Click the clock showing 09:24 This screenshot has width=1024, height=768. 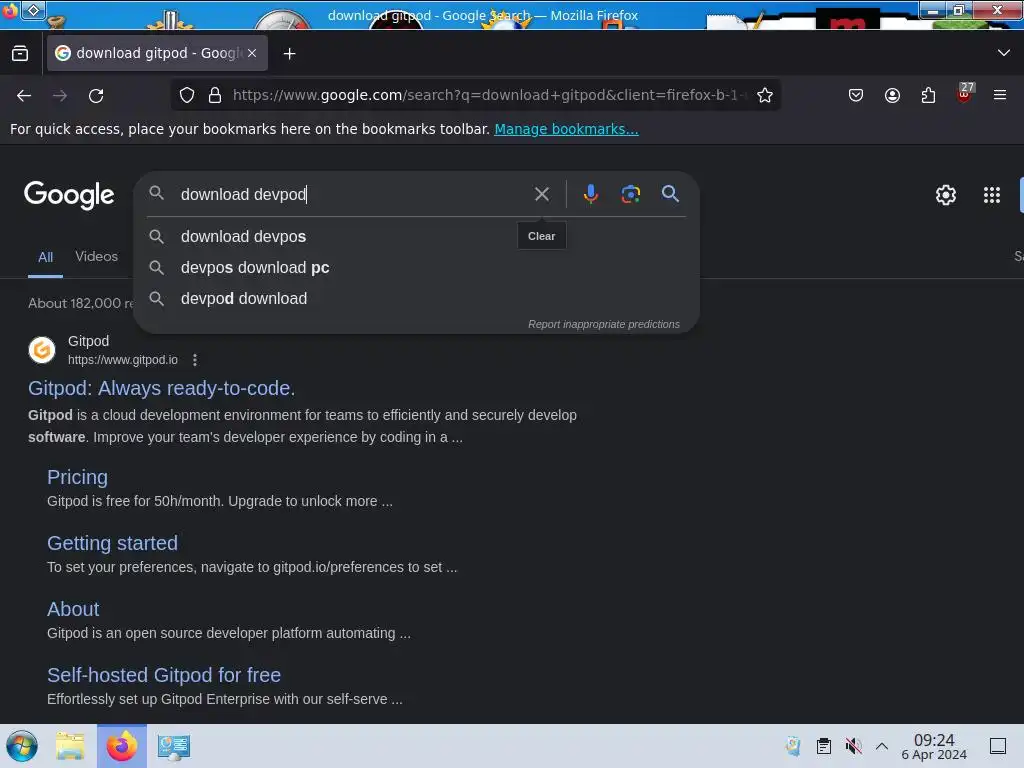(934, 746)
